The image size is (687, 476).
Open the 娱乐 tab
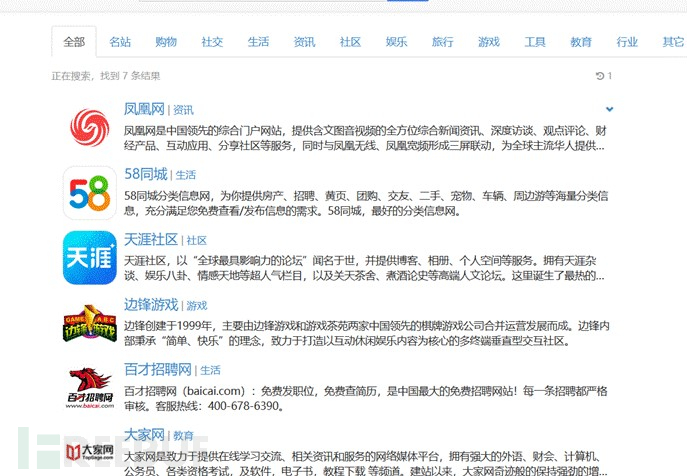point(397,42)
